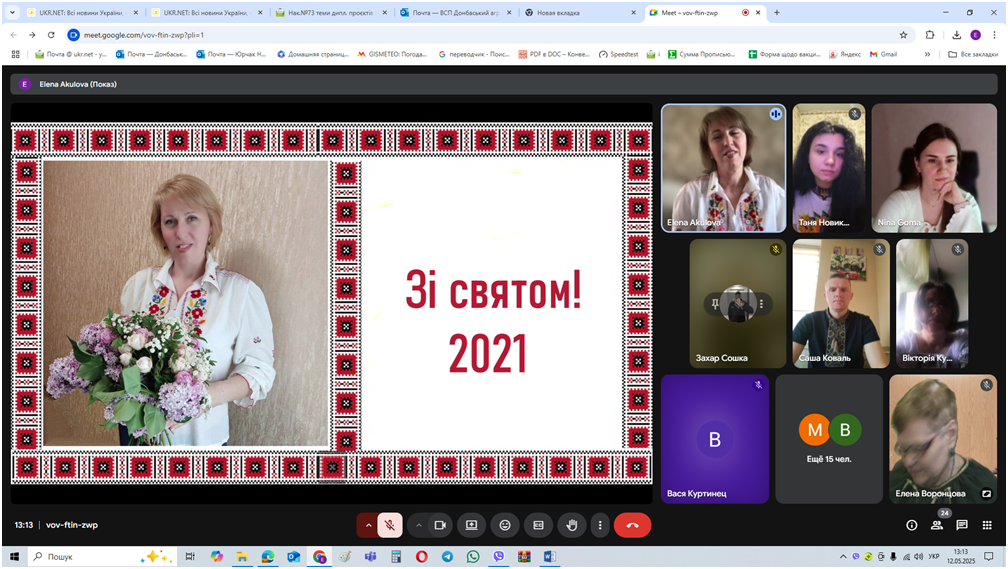
Task: Toggle closed captions in Meet
Action: 539,525
